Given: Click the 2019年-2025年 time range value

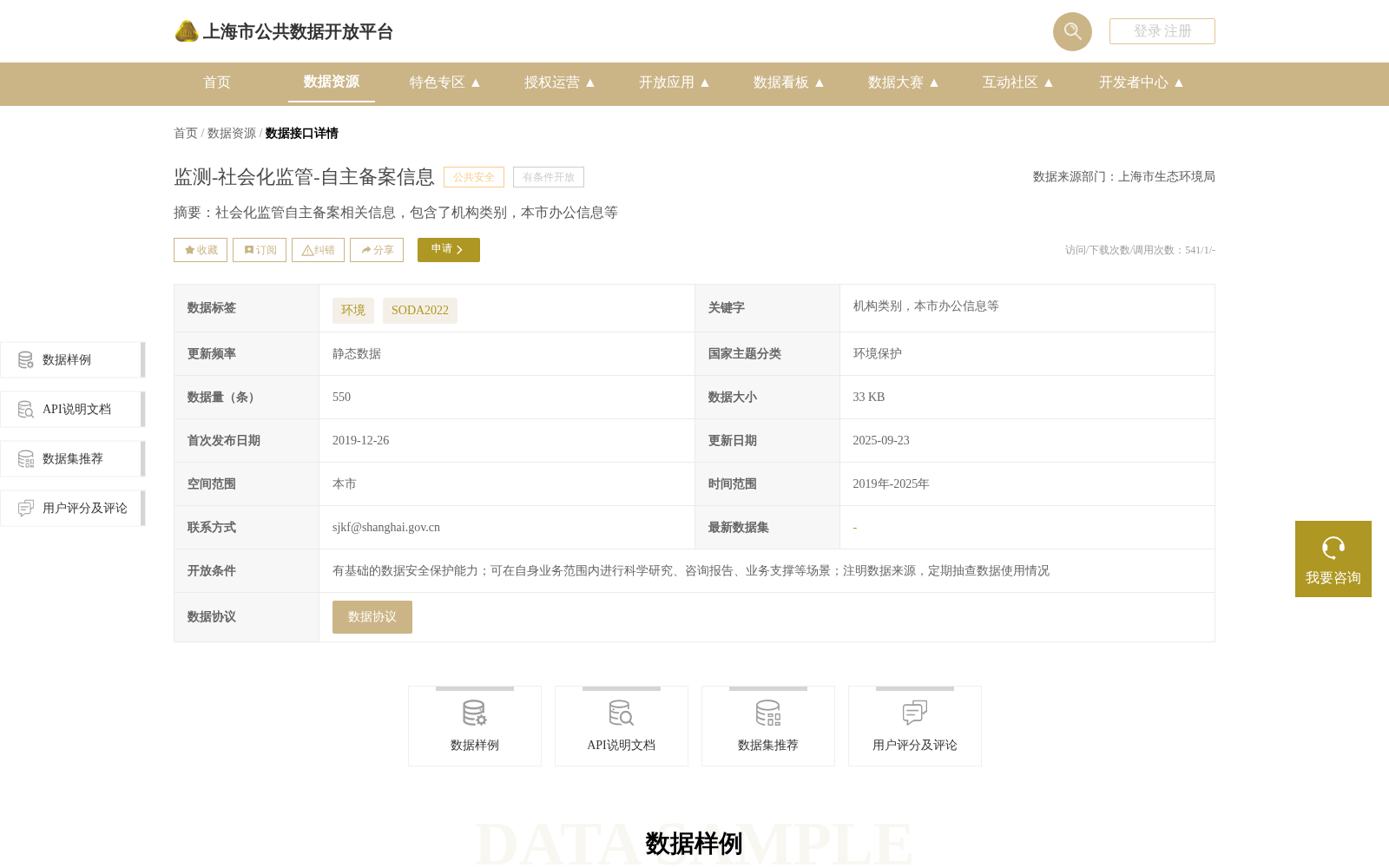Looking at the screenshot, I should point(891,483).
